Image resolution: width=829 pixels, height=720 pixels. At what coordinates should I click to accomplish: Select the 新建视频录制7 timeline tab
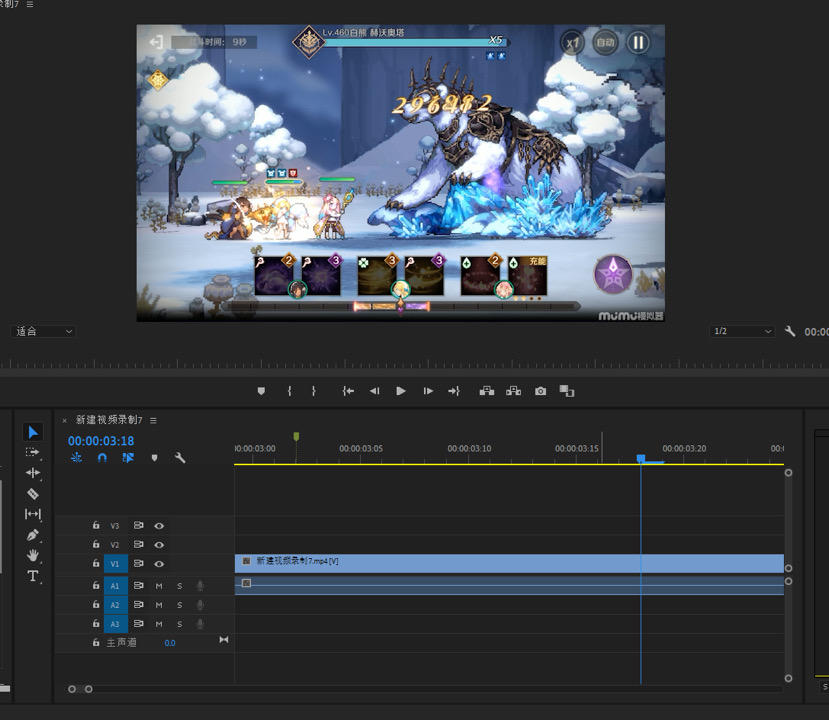(109, 420)
